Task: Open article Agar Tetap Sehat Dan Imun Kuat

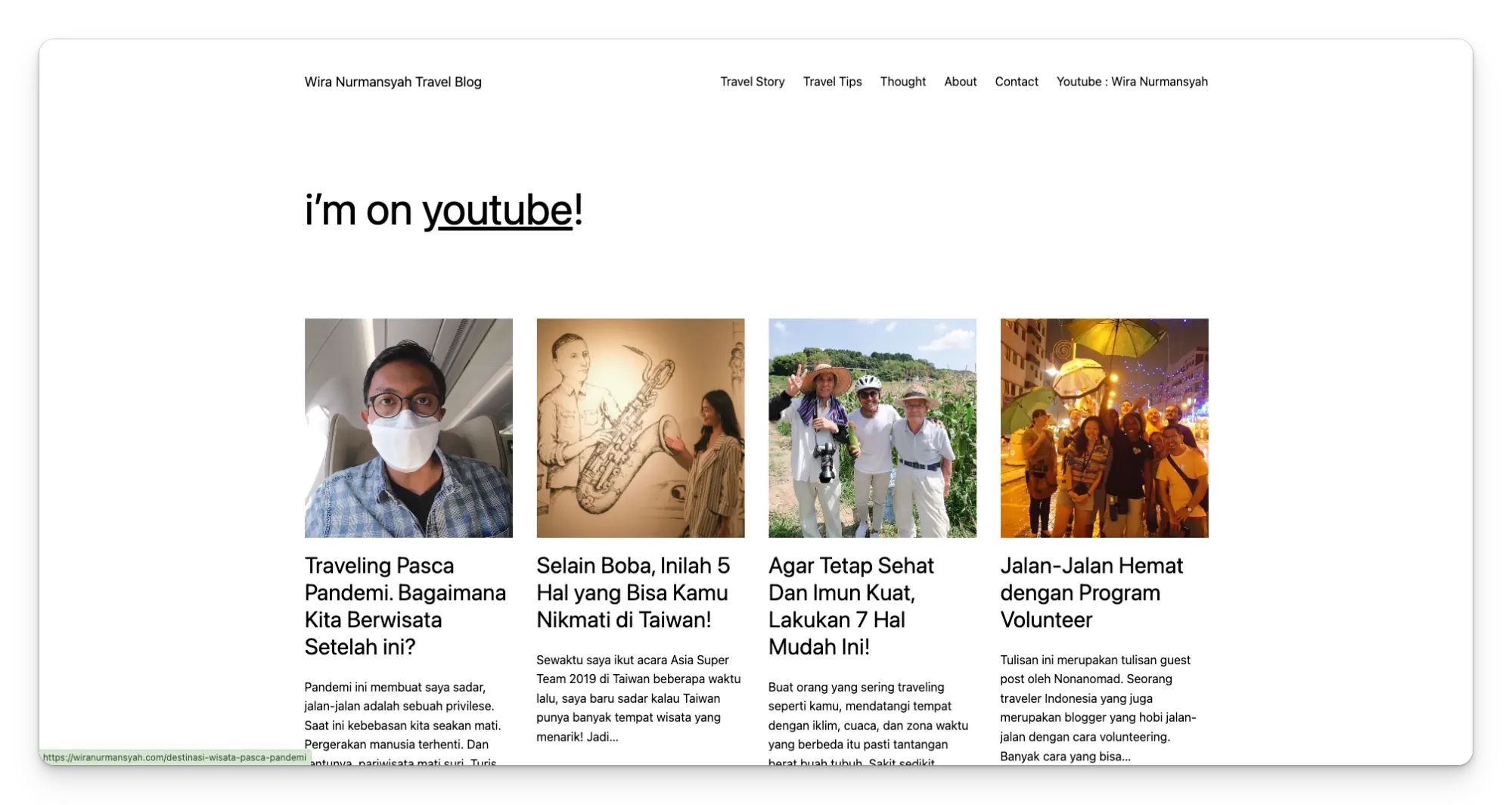Action: (851, 606)
